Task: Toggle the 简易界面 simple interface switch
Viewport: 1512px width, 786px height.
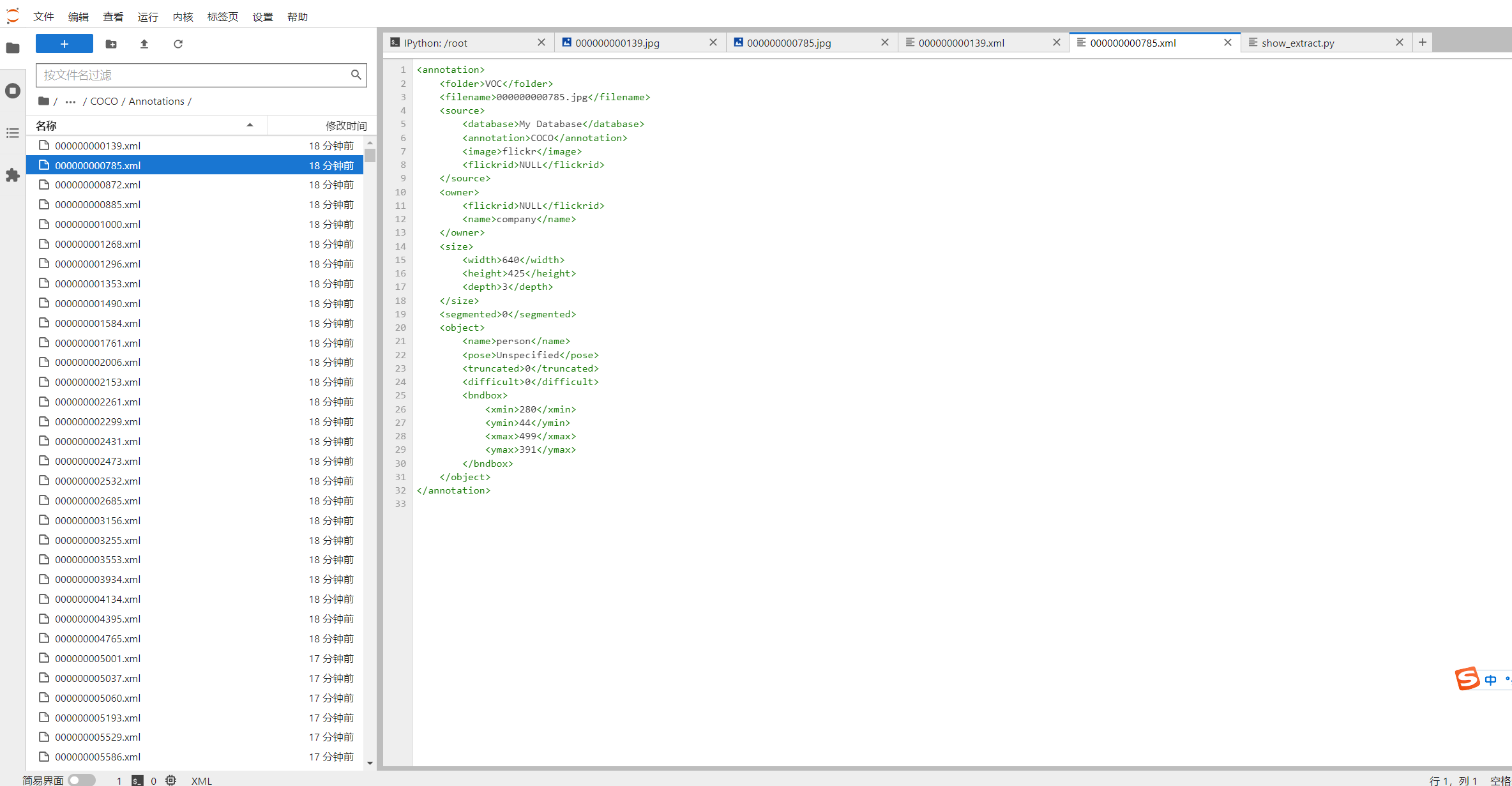Action: pyautogui.click(x=82, y=780)
